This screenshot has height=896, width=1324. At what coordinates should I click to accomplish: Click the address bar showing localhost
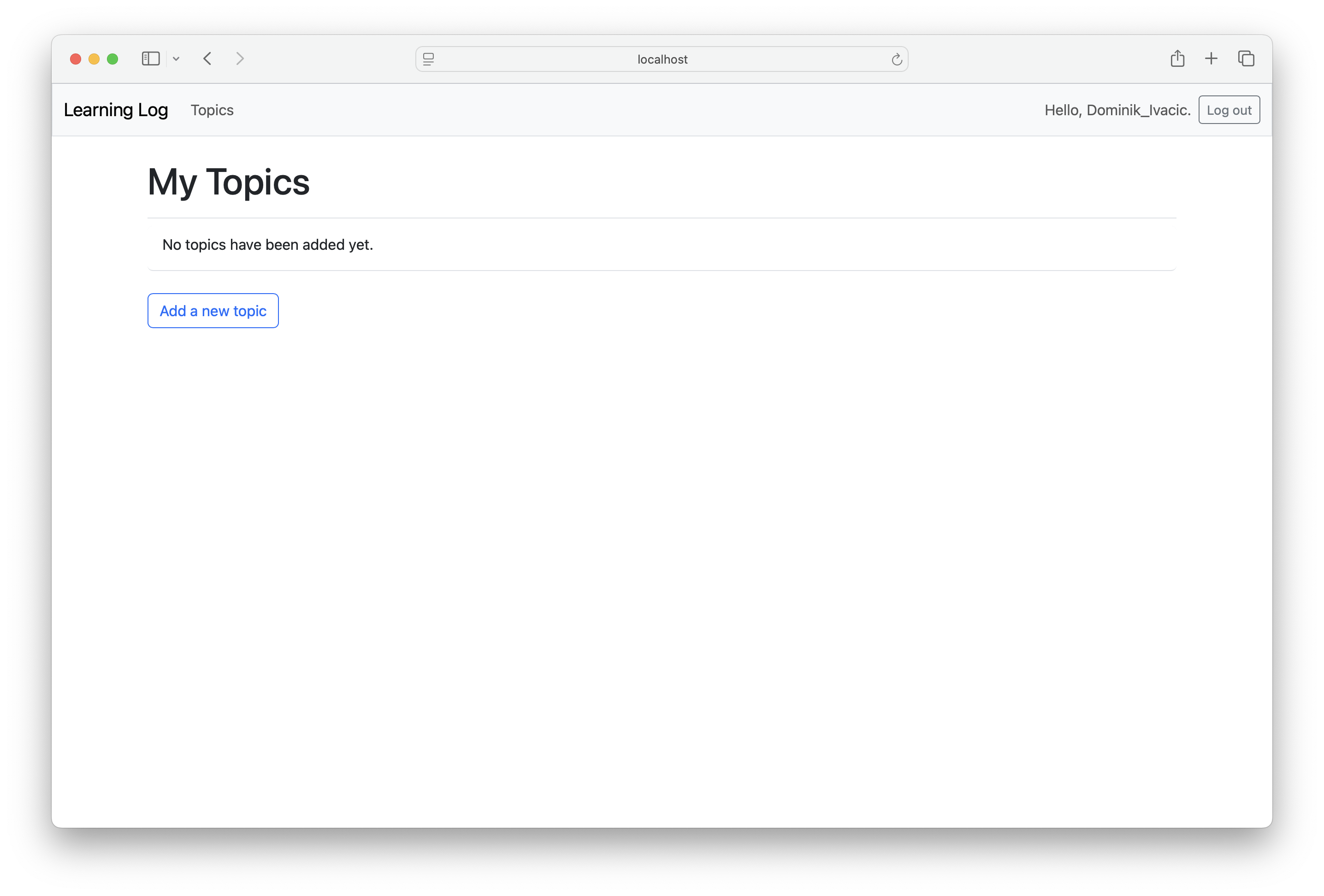click(662, 59)
